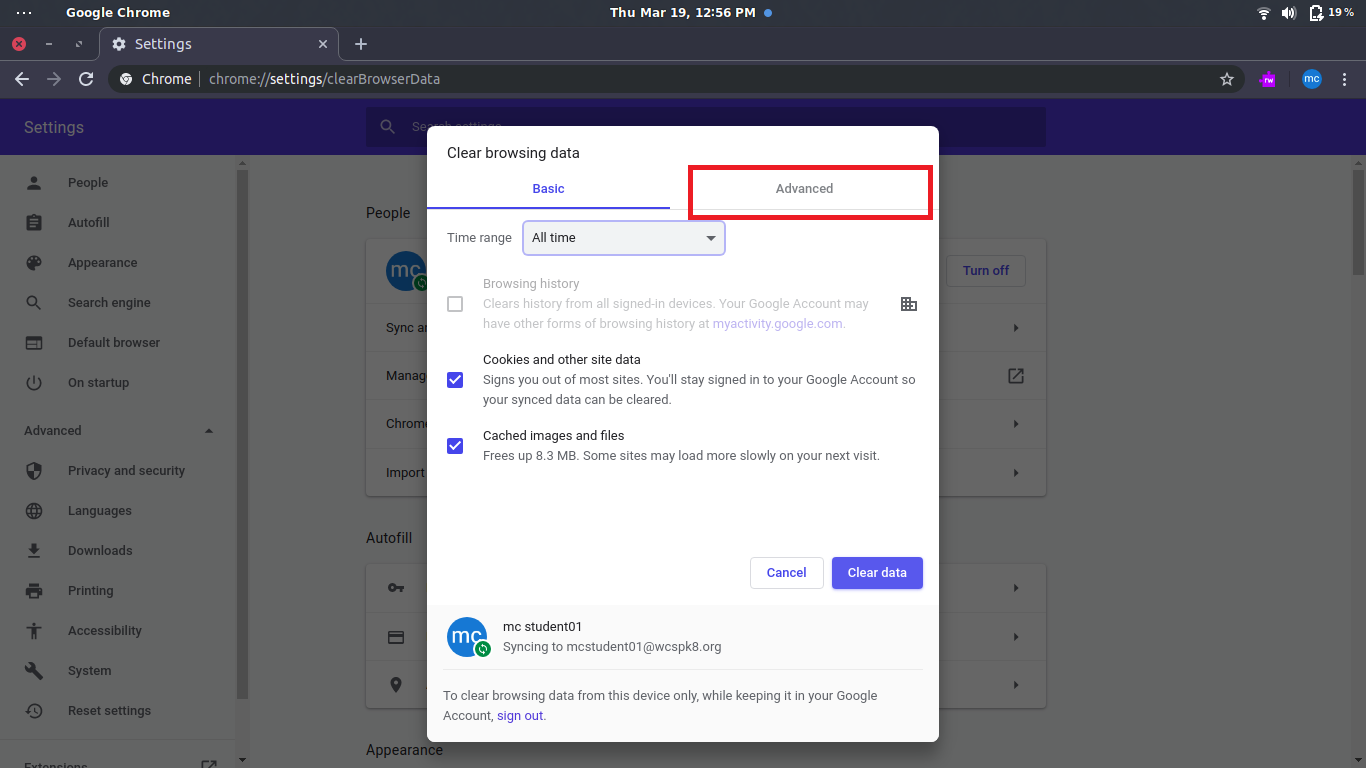Image resolution: width=1366 pixels, height=768 pixels.
Task: Click the sign out link
Action: [520, 716]
